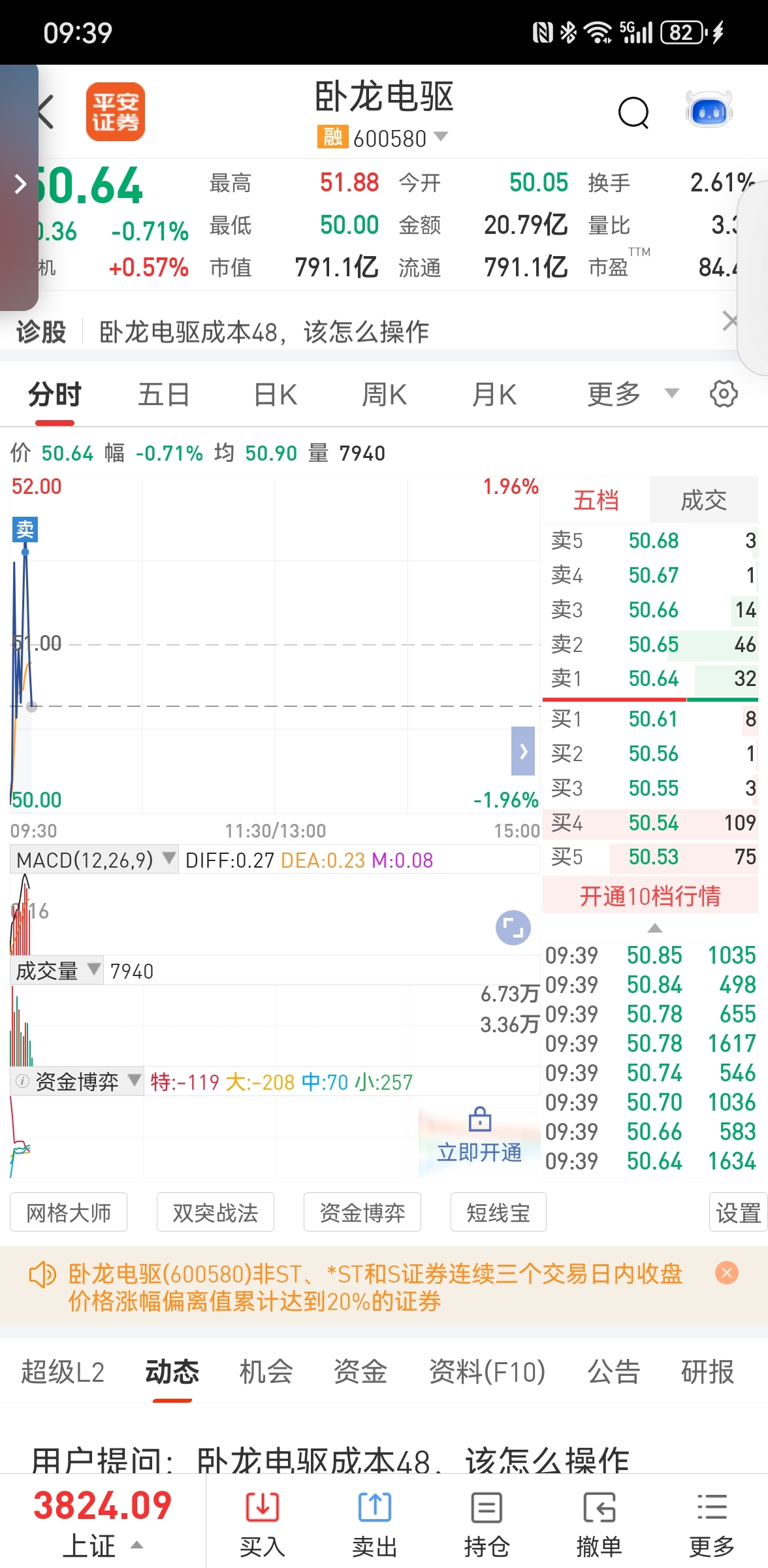
Task: Open the robot assistant icon
Action: (709, 110)
